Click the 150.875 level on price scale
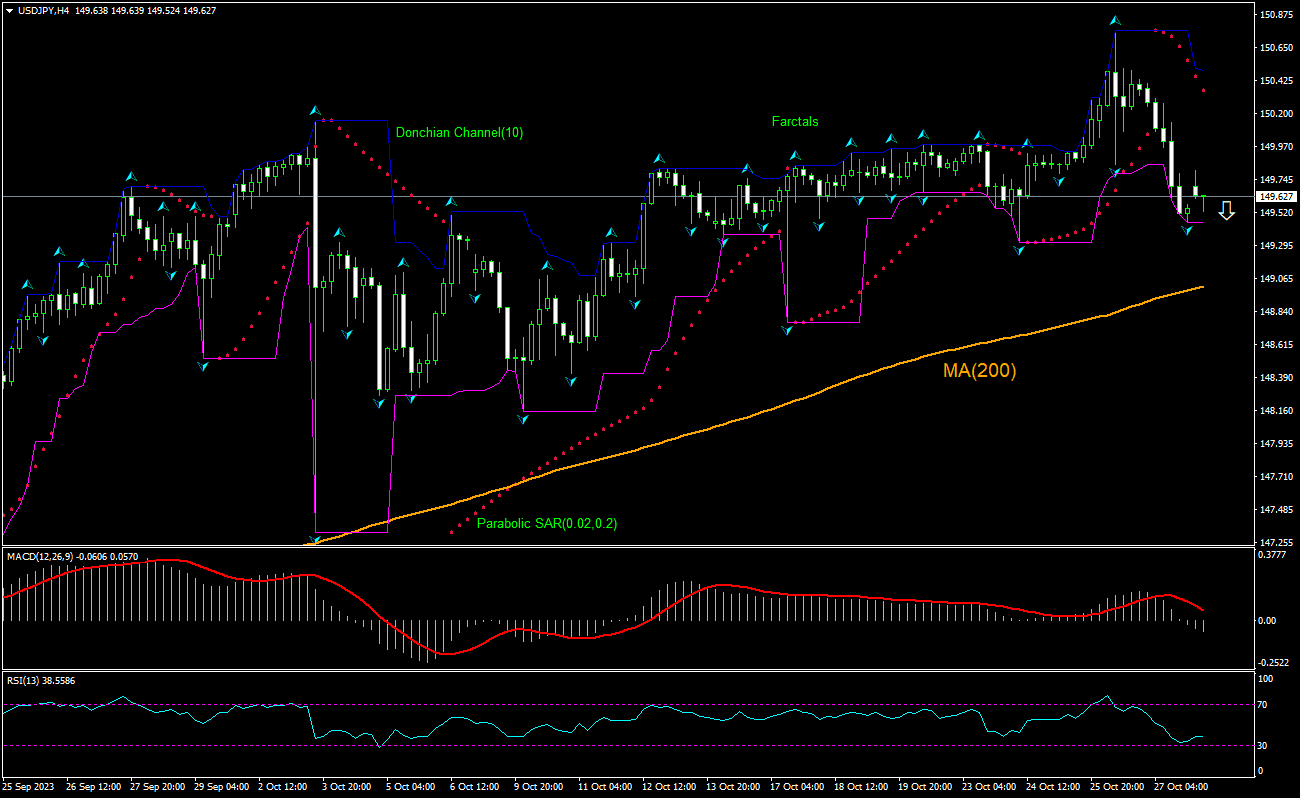The image size is (1300, 798). [x=1274, y=15]
